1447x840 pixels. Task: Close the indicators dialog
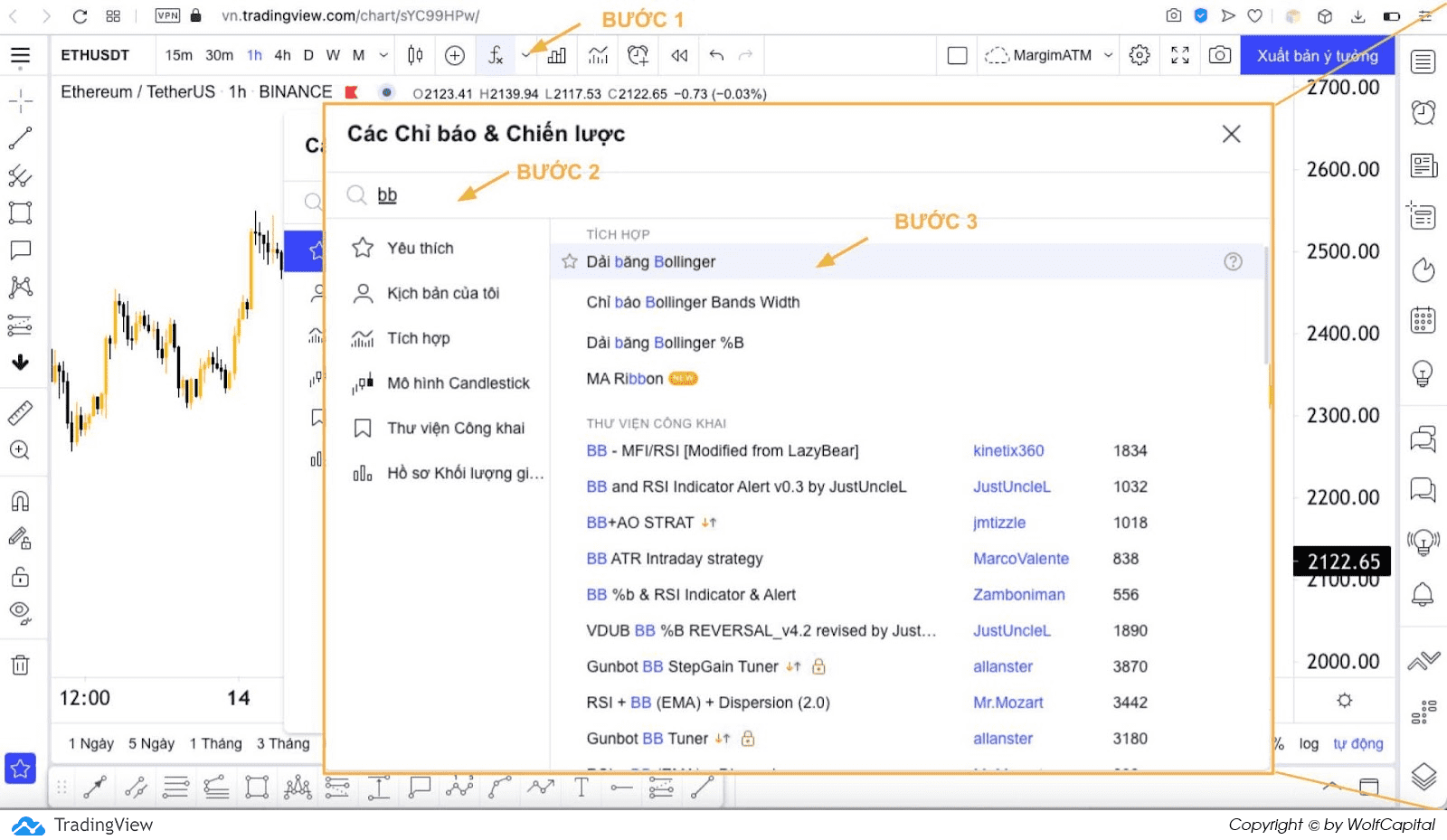tap(1231, 134)
